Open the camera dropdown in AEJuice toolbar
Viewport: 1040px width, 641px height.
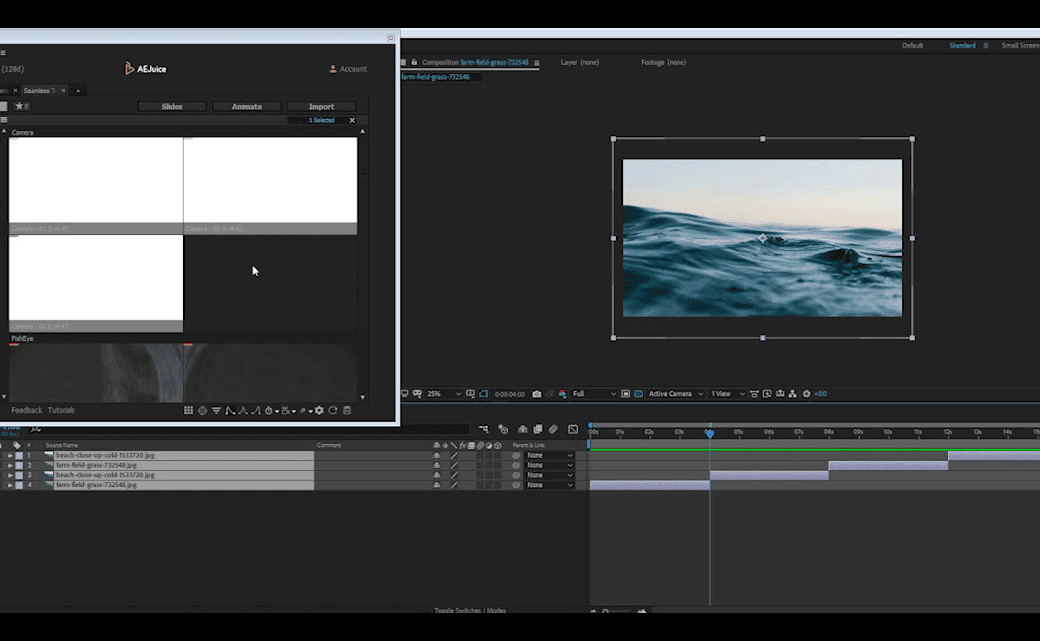pyautogui.click(x=289, y=411)
